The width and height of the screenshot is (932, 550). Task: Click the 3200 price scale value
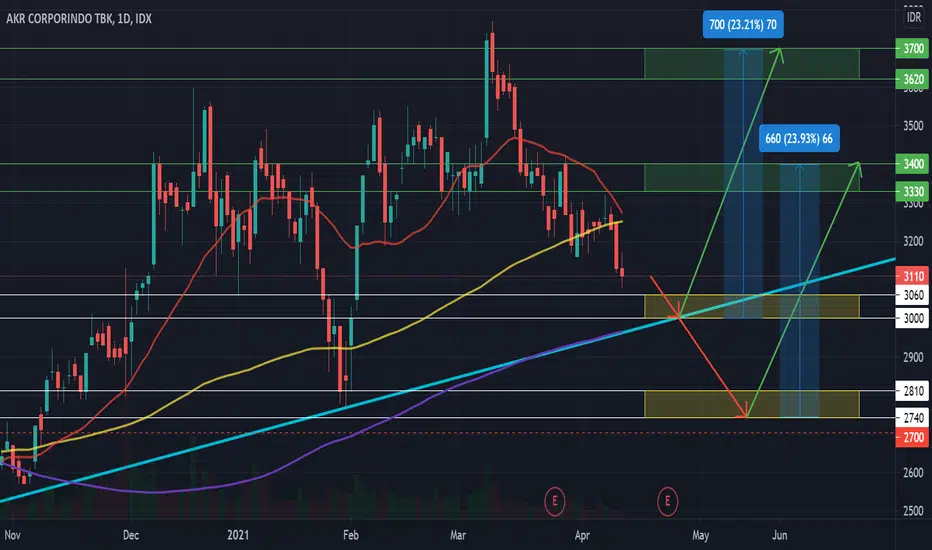[913, 241]
